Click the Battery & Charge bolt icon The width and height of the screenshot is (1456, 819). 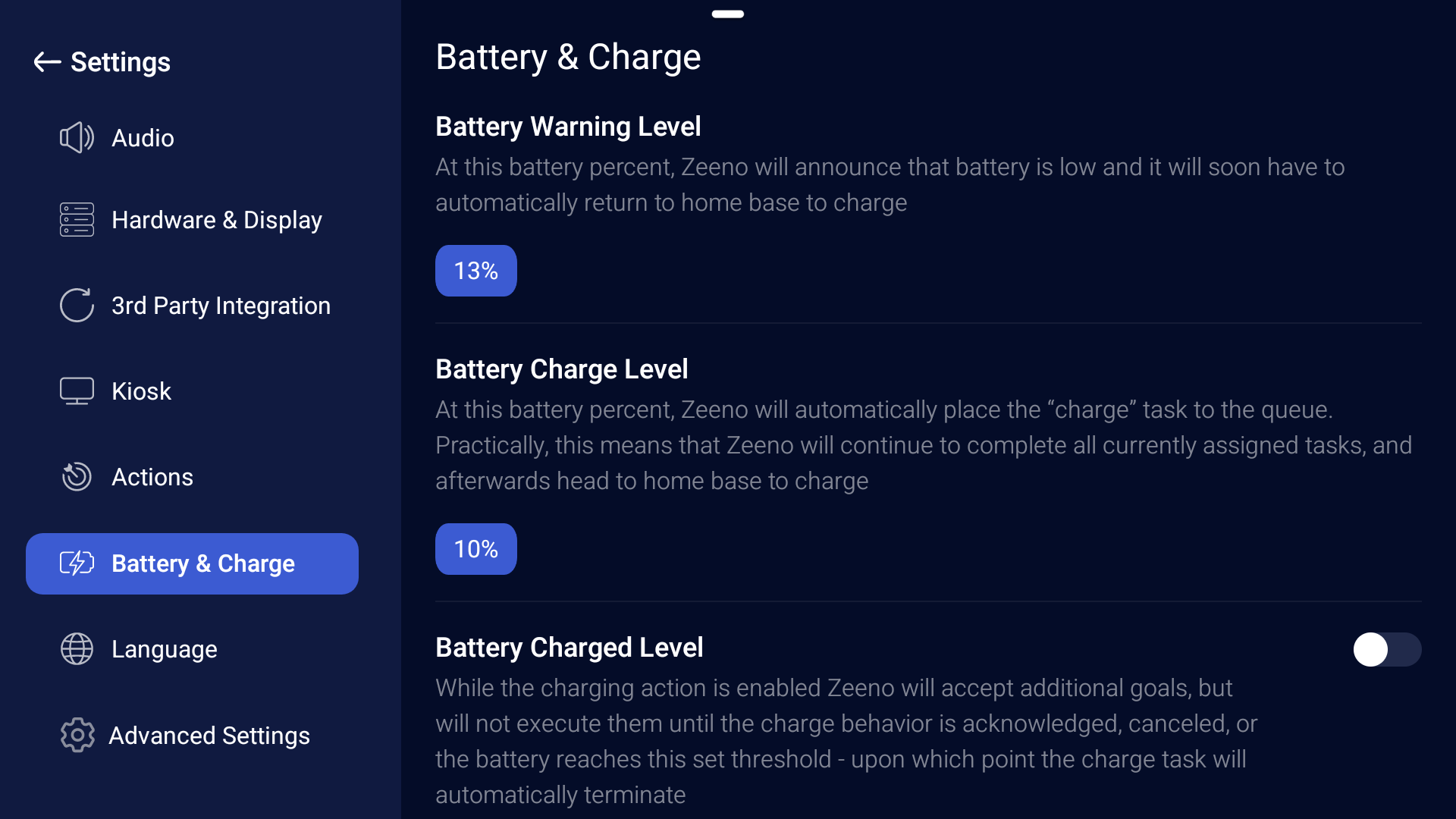tap(77, 563)
